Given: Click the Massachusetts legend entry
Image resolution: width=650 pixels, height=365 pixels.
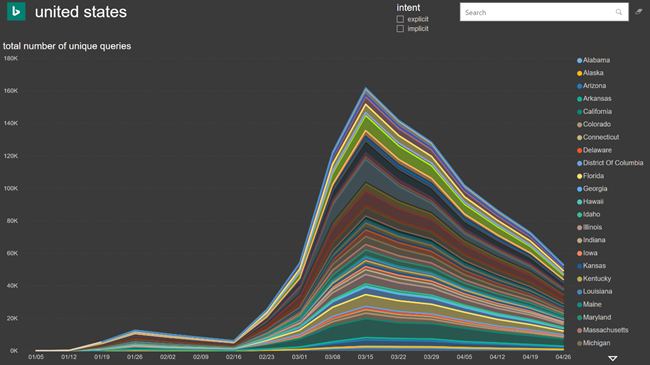Looking at the screenshot, I should pyautogui.click(x=603, y=330).
